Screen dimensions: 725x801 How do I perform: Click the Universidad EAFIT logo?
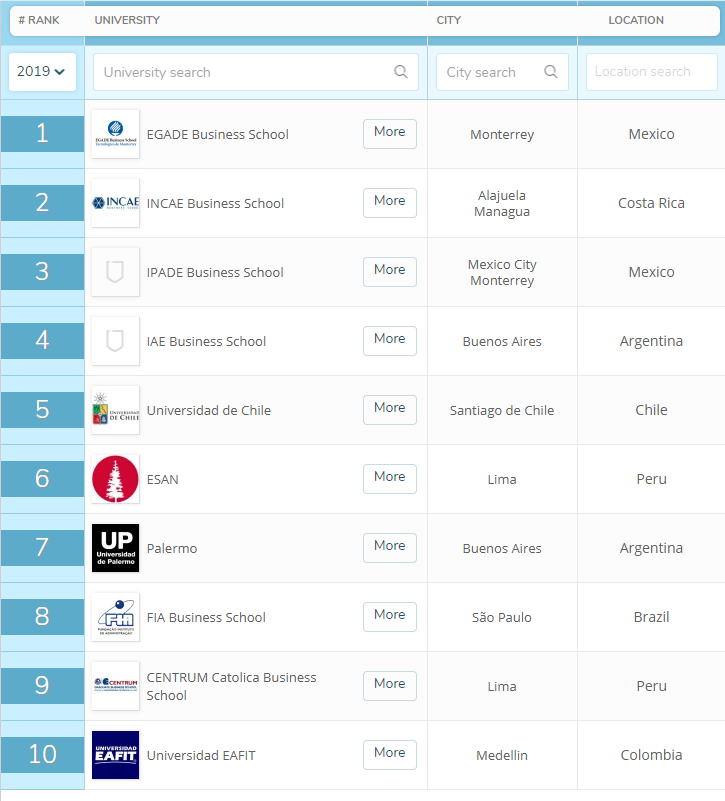[115, 755]
